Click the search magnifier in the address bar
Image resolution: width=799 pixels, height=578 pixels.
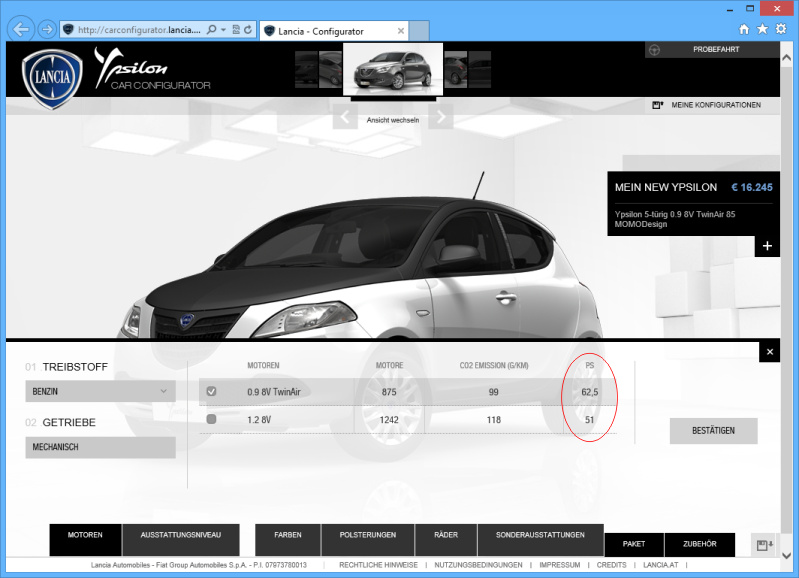[211, 30]
